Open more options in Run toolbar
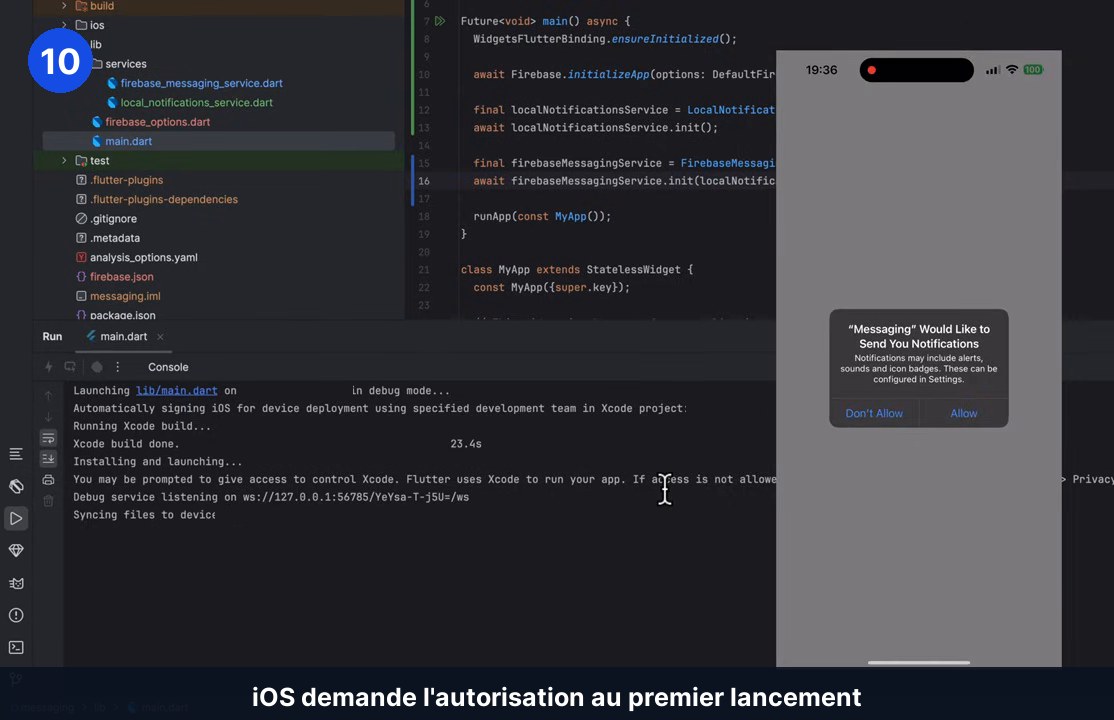 (x=117, y=367)
